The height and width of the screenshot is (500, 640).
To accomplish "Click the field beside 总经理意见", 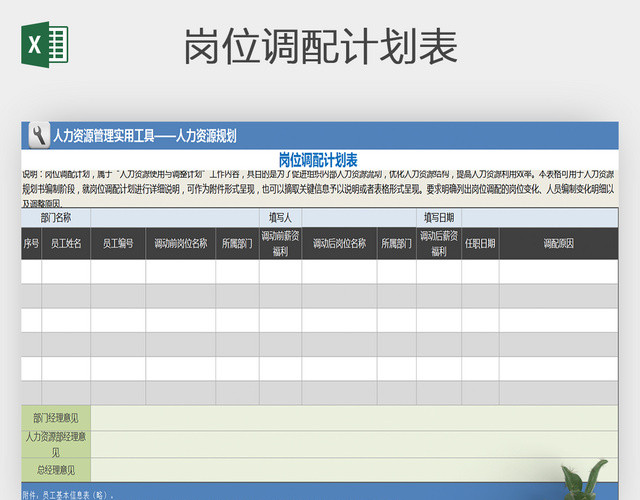I will pyautogui.click(x=354, y=470).
